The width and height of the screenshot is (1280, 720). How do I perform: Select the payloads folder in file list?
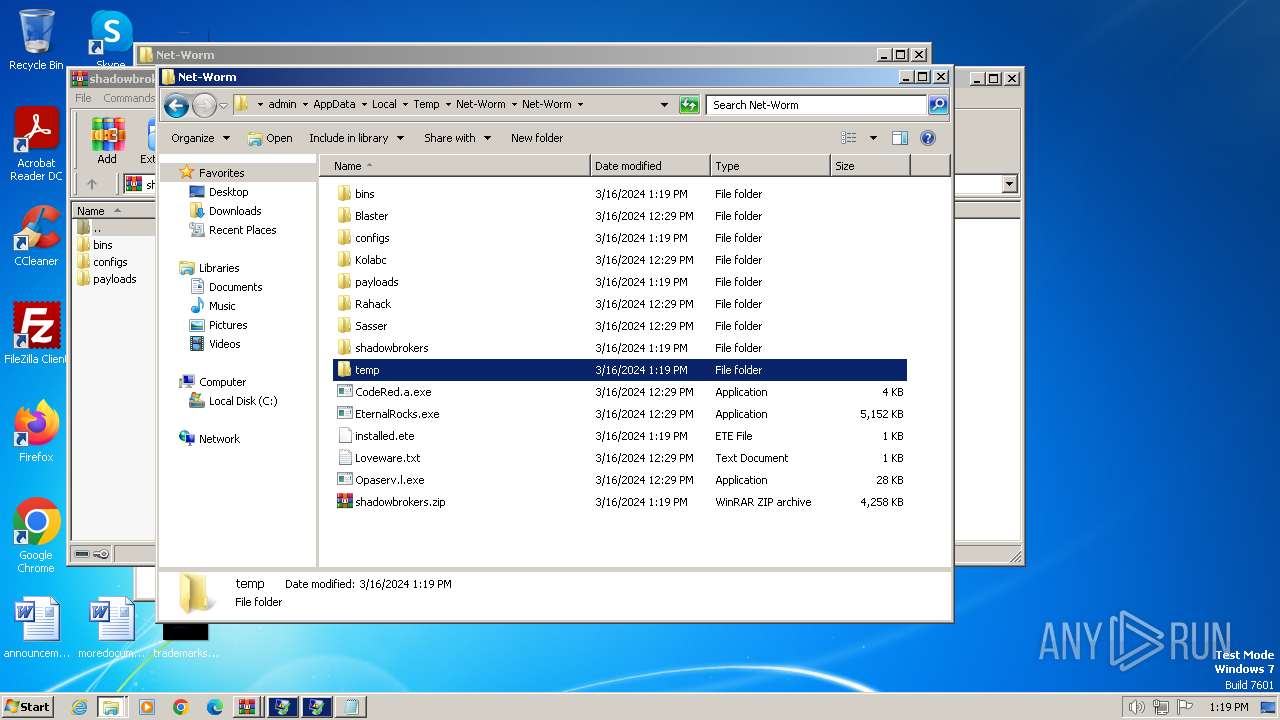[x=620, y=282]
